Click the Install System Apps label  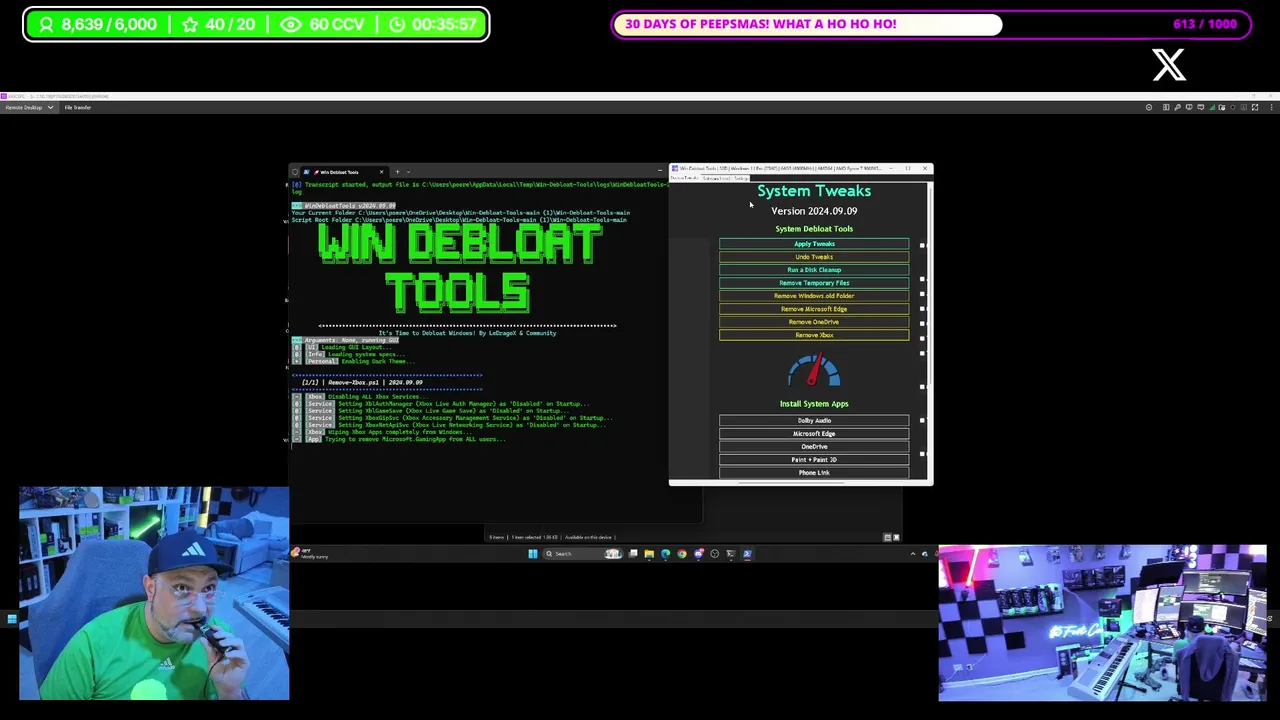[x=814, y=404]
